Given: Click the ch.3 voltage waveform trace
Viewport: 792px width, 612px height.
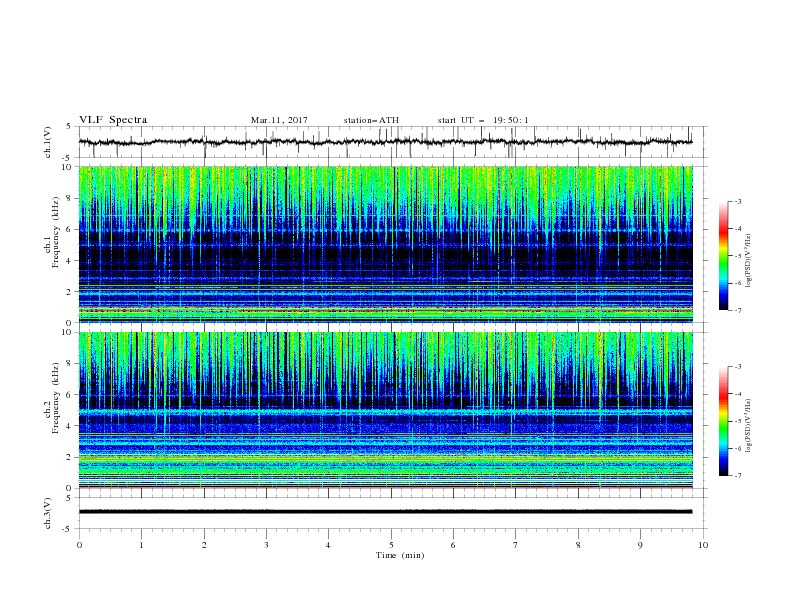Looking at the screenshot, I should point(385,512).
